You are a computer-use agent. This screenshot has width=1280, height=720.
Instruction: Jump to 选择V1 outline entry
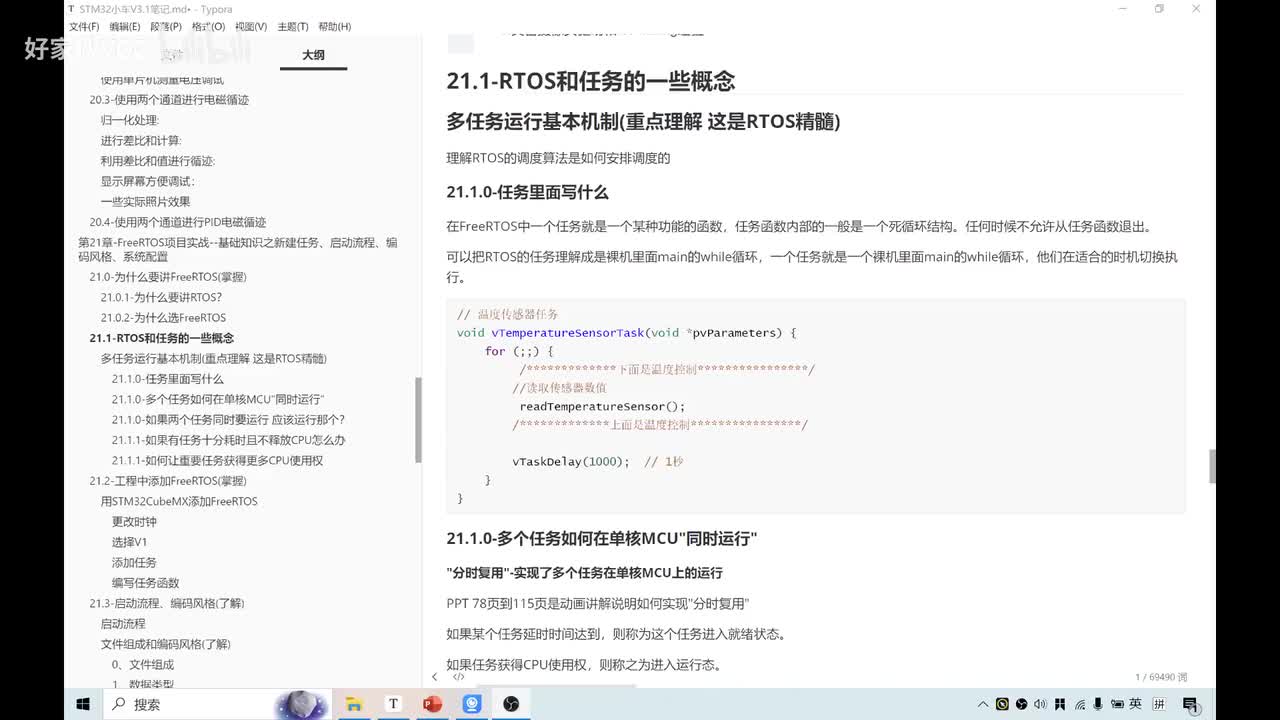click(129, 542)
